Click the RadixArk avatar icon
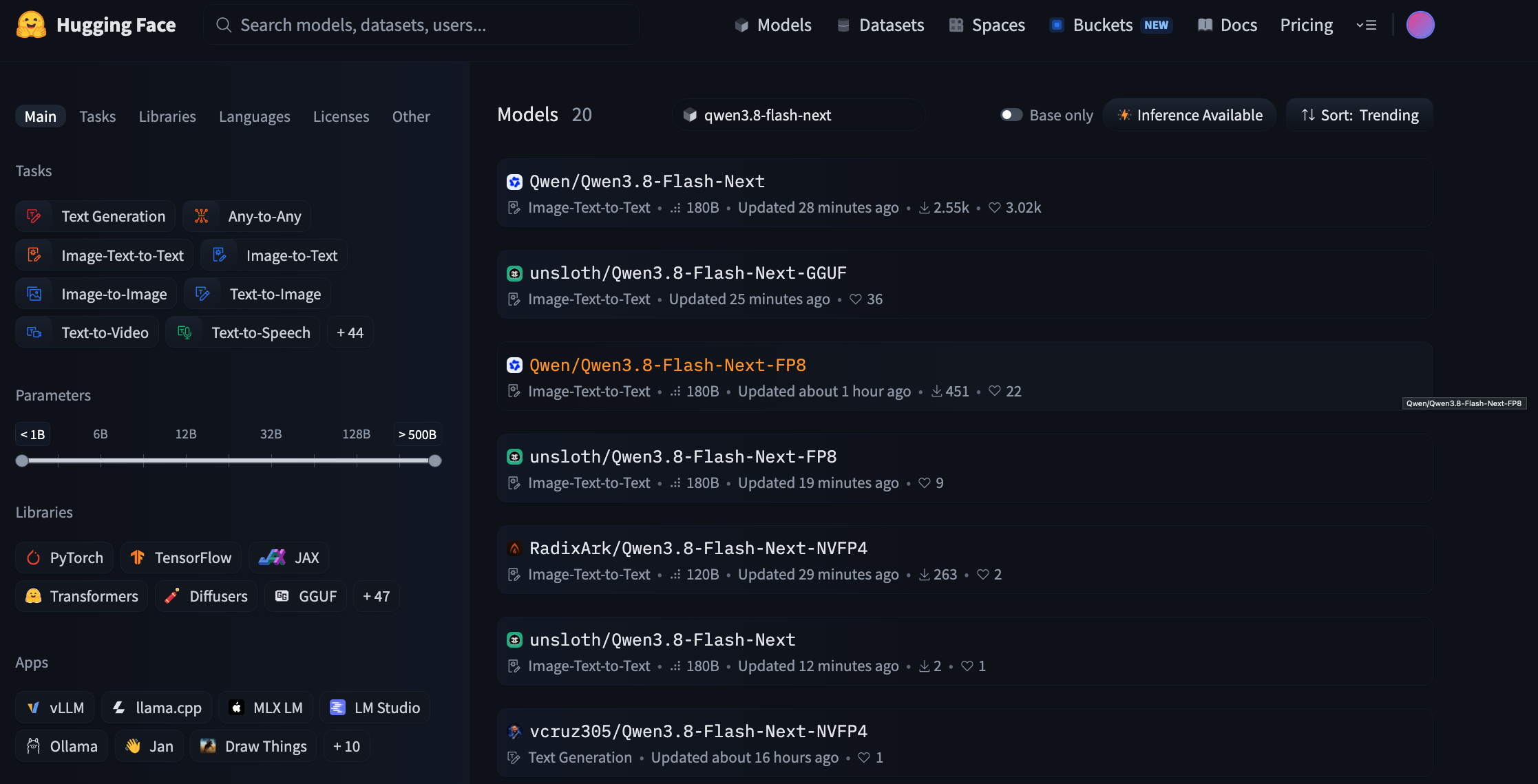The height and width of the screenshot is (784, 1538). (x=514, y=549)
